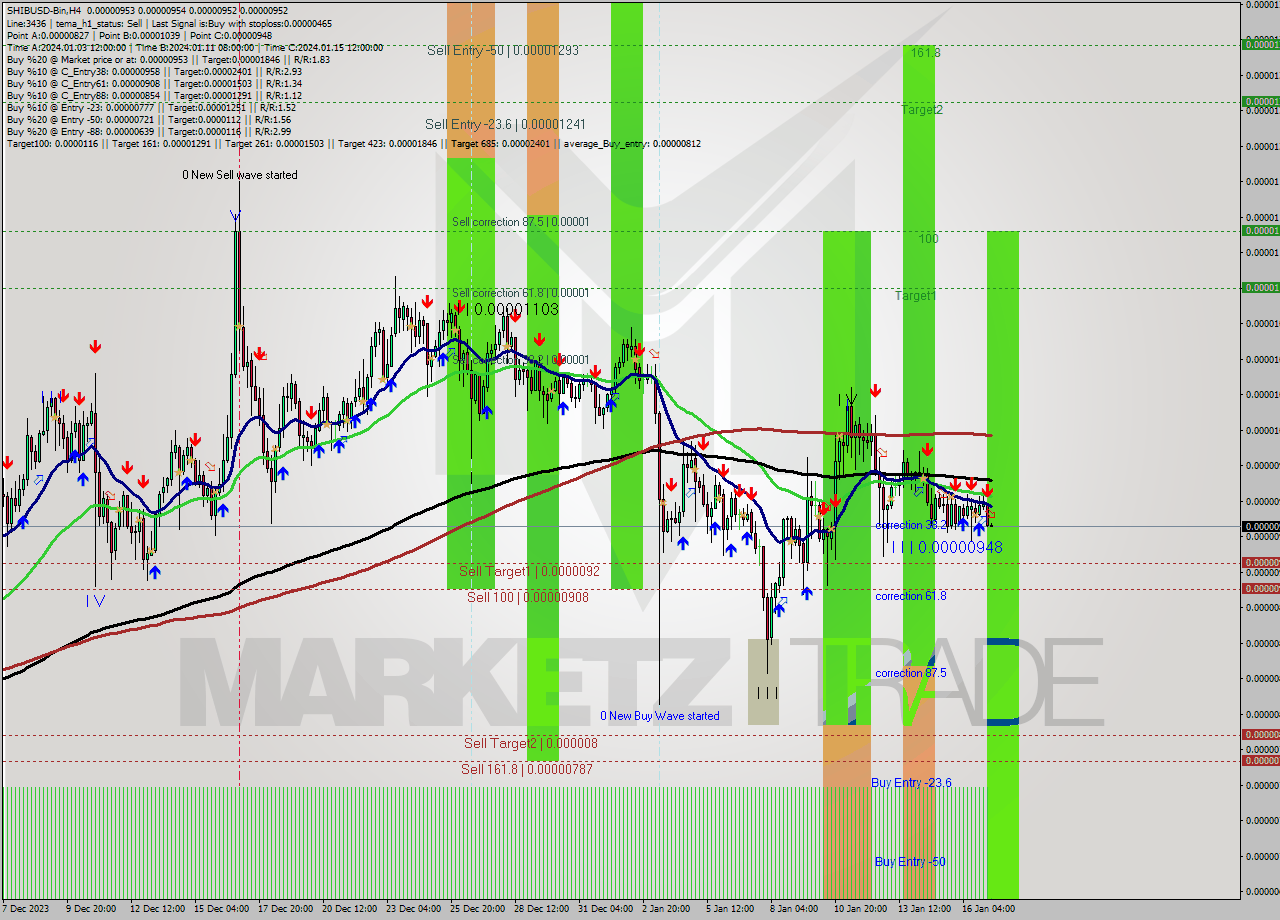Click the blue up arrow near the 16 Jan candles

979,529
